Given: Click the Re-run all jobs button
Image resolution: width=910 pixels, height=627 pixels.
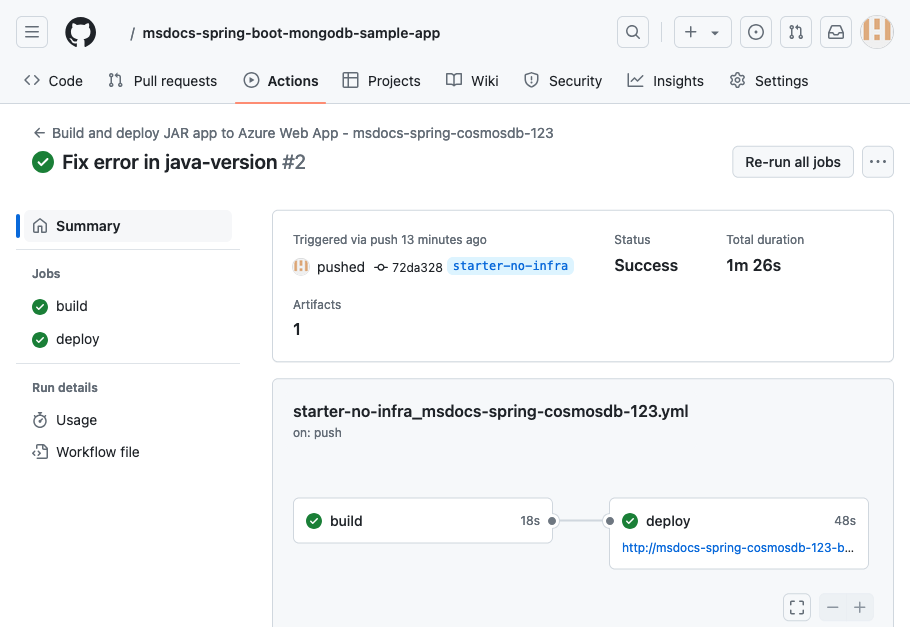Looking at the screenshot, I should click(x=792, y=161).
